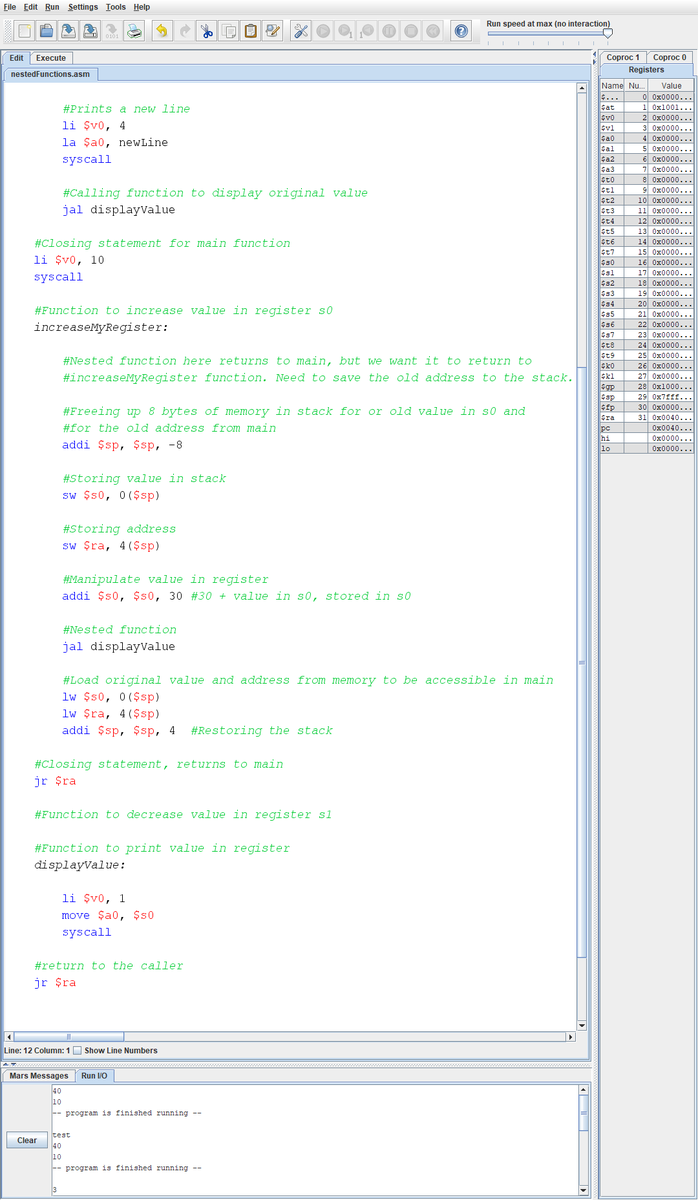This screenshot has width=698, height=1200.
Task: Open the File menu
Action: click(9, 7)
